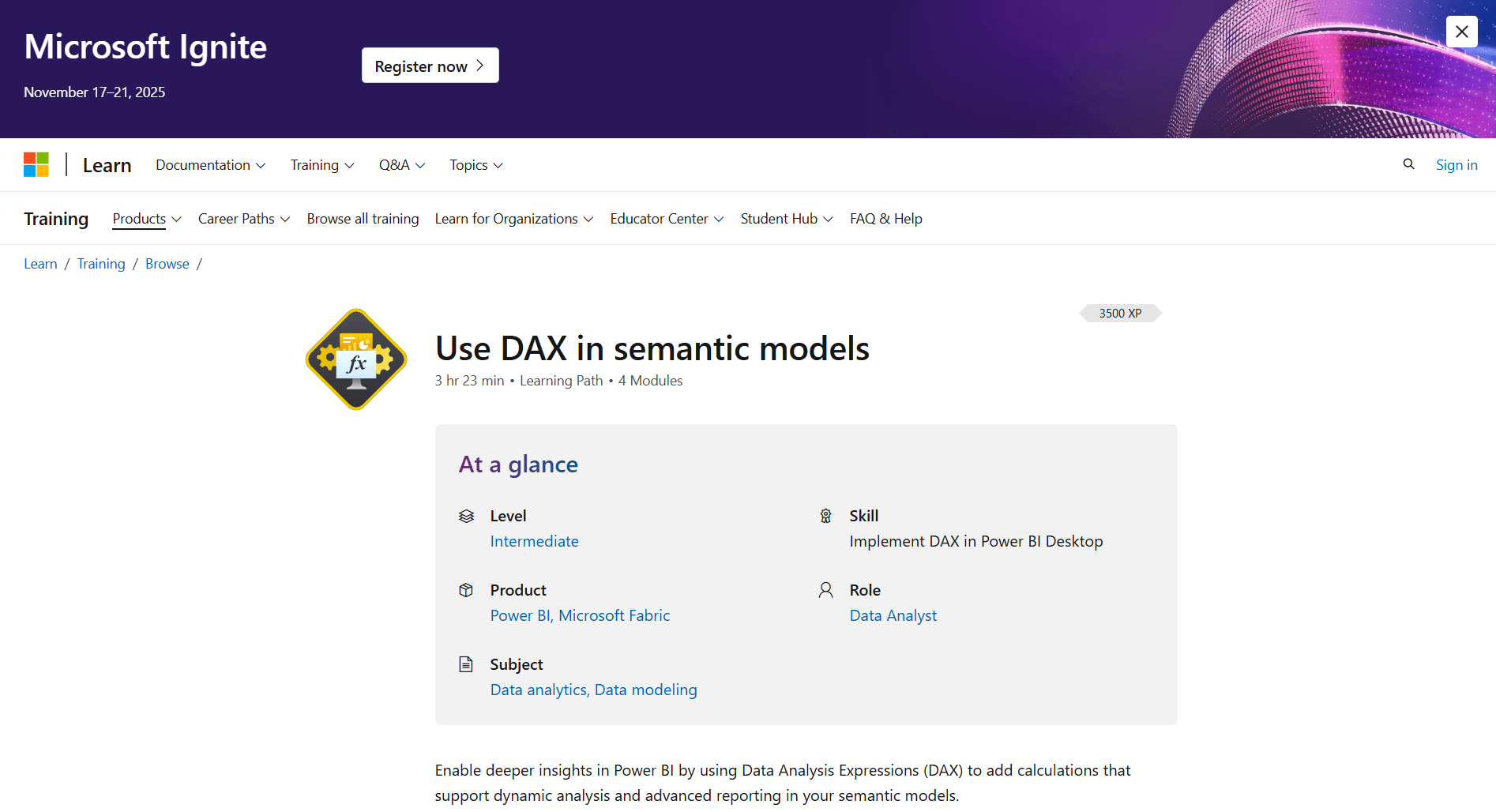Click the Product cube icon

[x=466, y=590]
